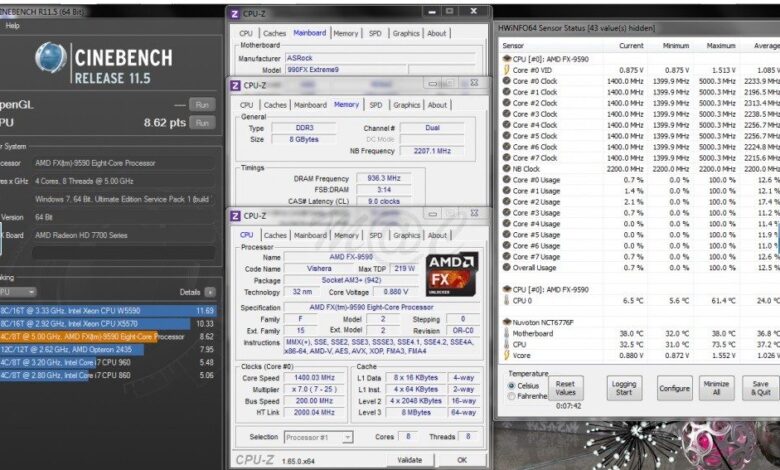Select the Intel Xeon X5570 ranking row
Viewport: 780px width, 470px height.
108,323
